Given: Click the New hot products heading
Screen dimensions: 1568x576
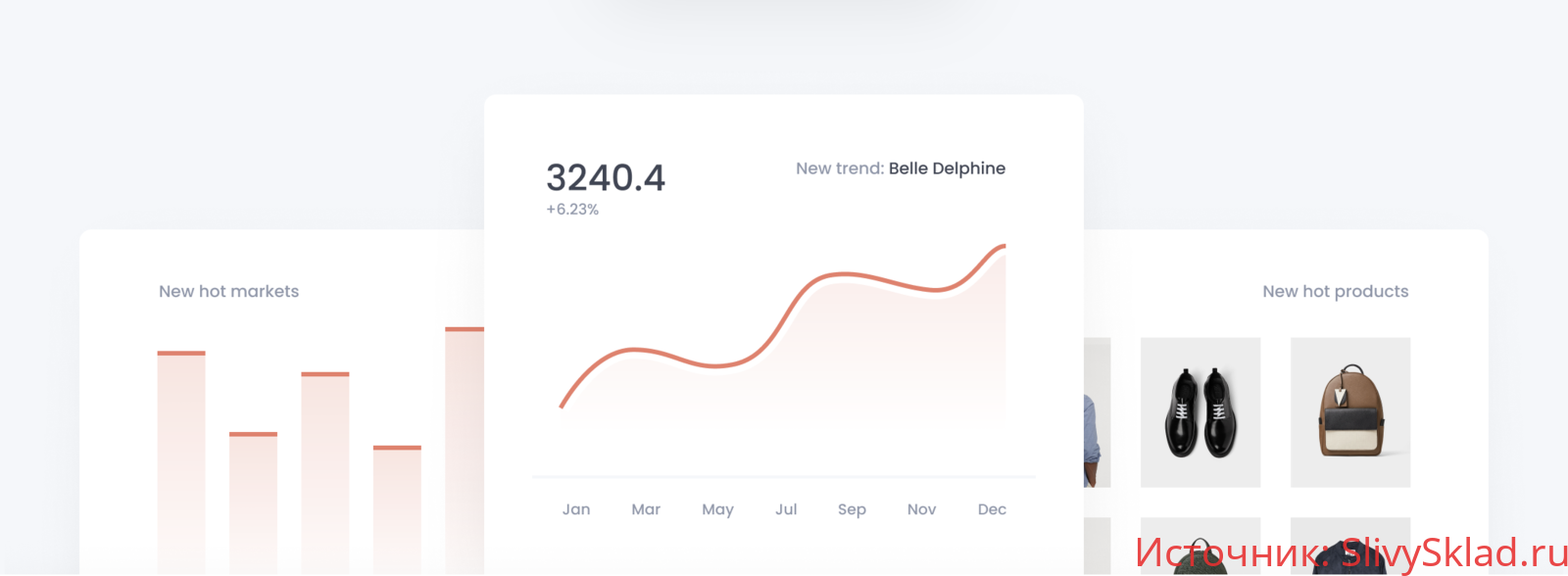Looking at the screenshot, I should click(1336, 291).
